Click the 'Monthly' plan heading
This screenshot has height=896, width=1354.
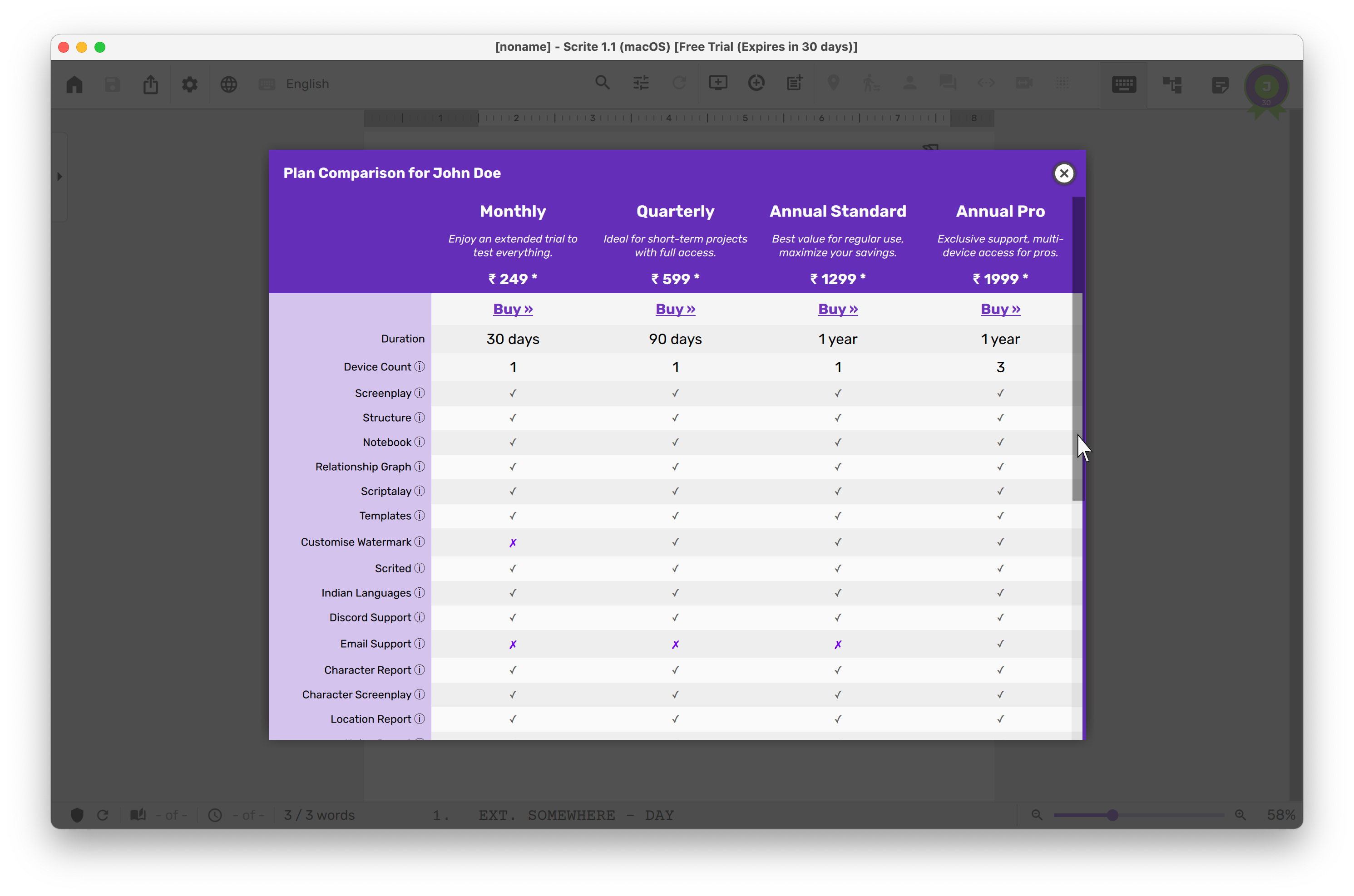point(513,212)
